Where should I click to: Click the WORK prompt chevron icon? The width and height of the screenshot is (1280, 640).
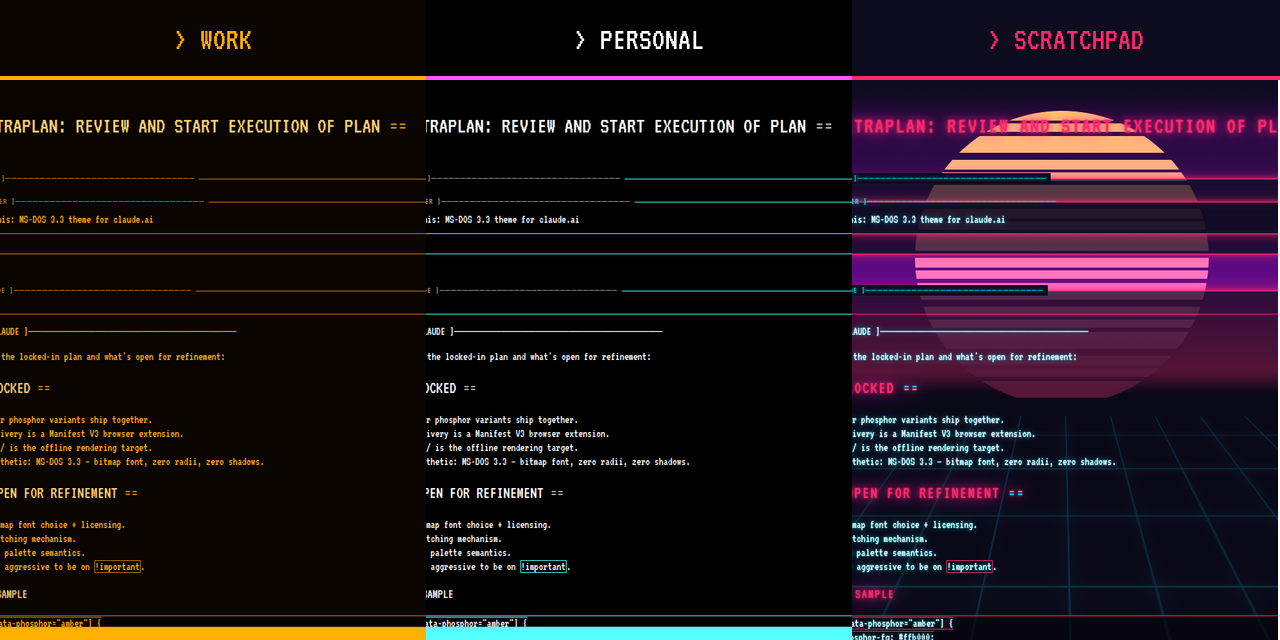pos(181,40)
